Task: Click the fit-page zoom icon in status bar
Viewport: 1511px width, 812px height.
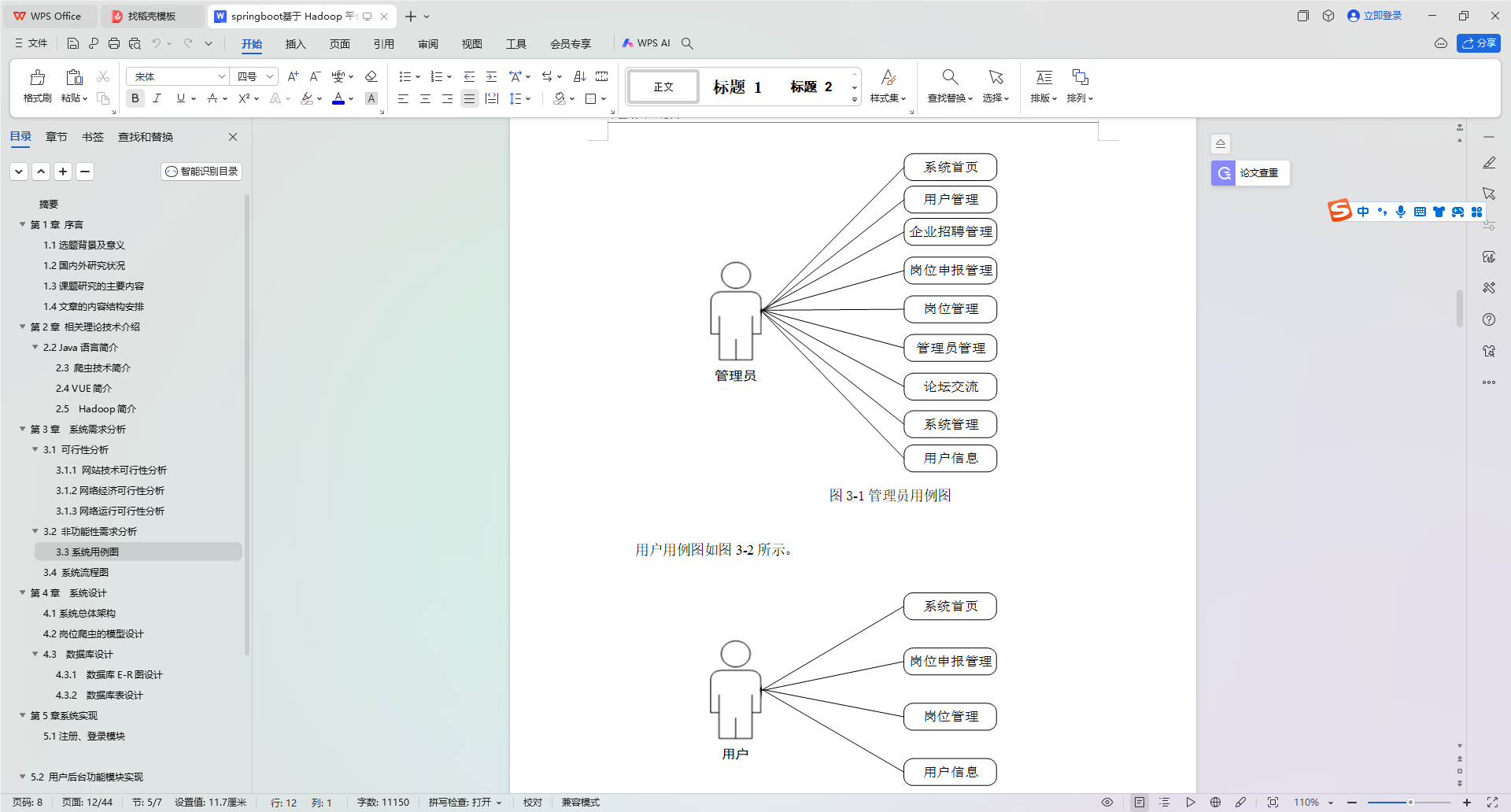Action: coord(1273,803)
